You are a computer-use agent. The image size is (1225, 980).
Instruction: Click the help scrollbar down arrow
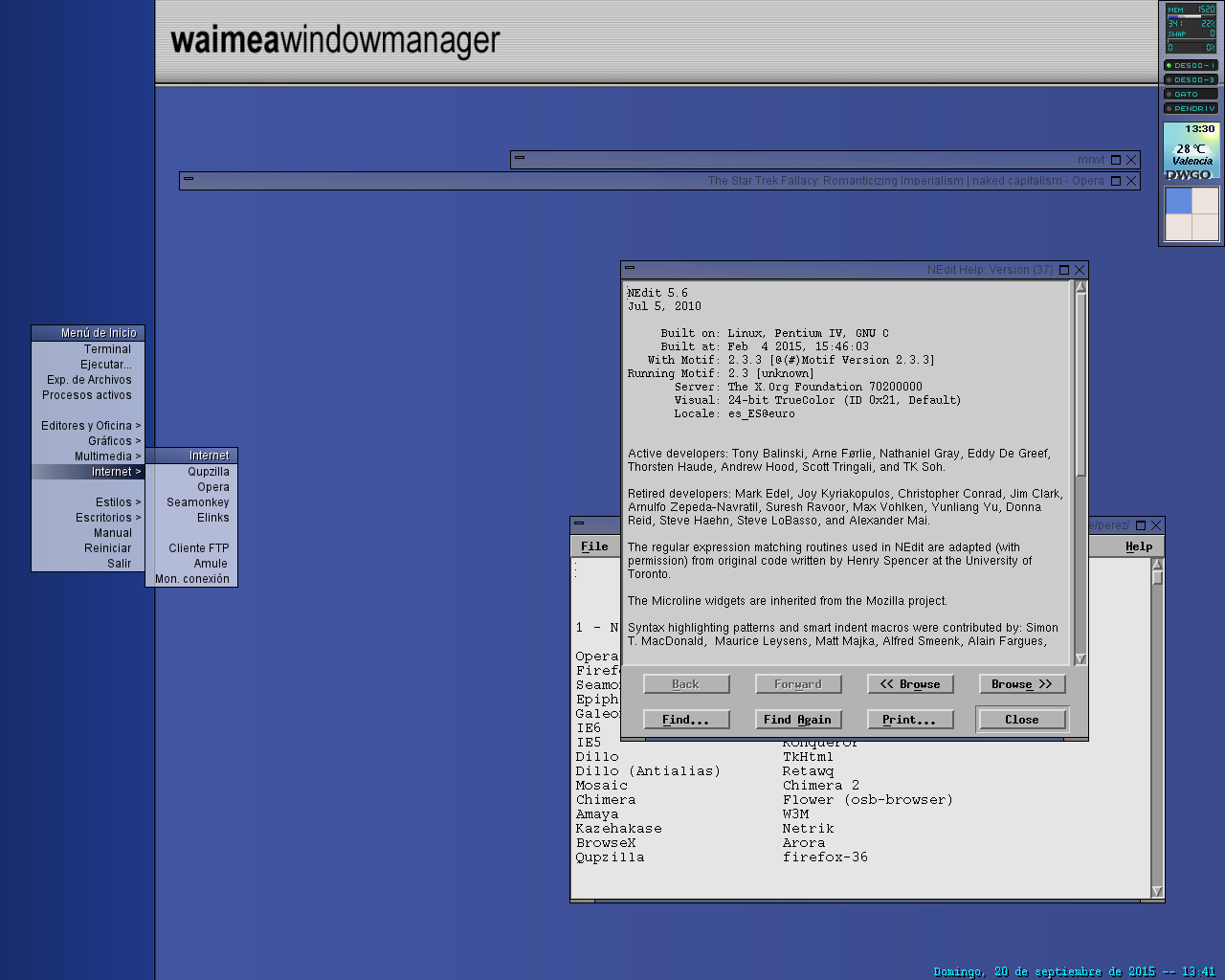[1080, 658]
